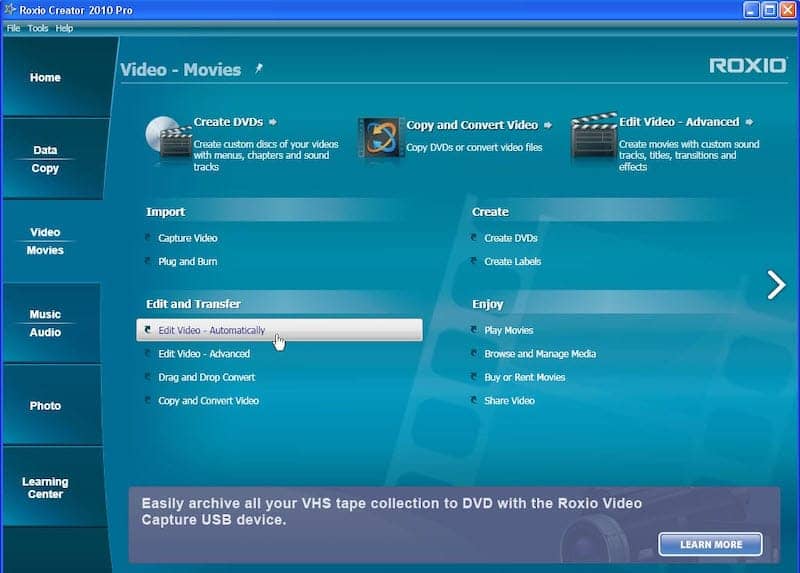The image size is (800, 573).
Task: Open Share Video link
Action: 510,401
